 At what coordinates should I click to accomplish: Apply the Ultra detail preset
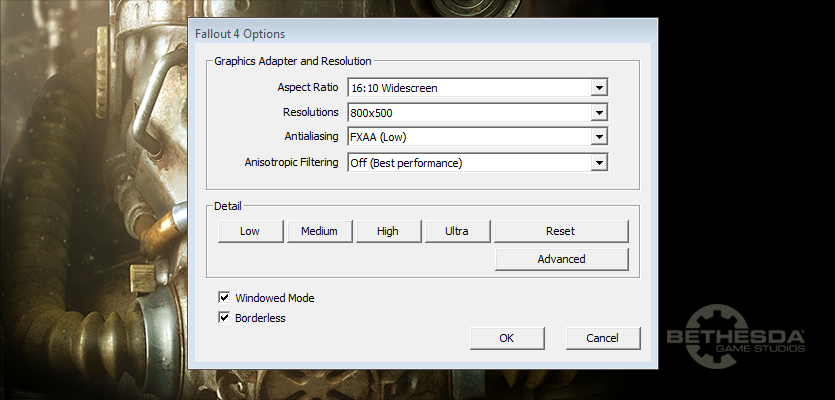tap(457, 231)
